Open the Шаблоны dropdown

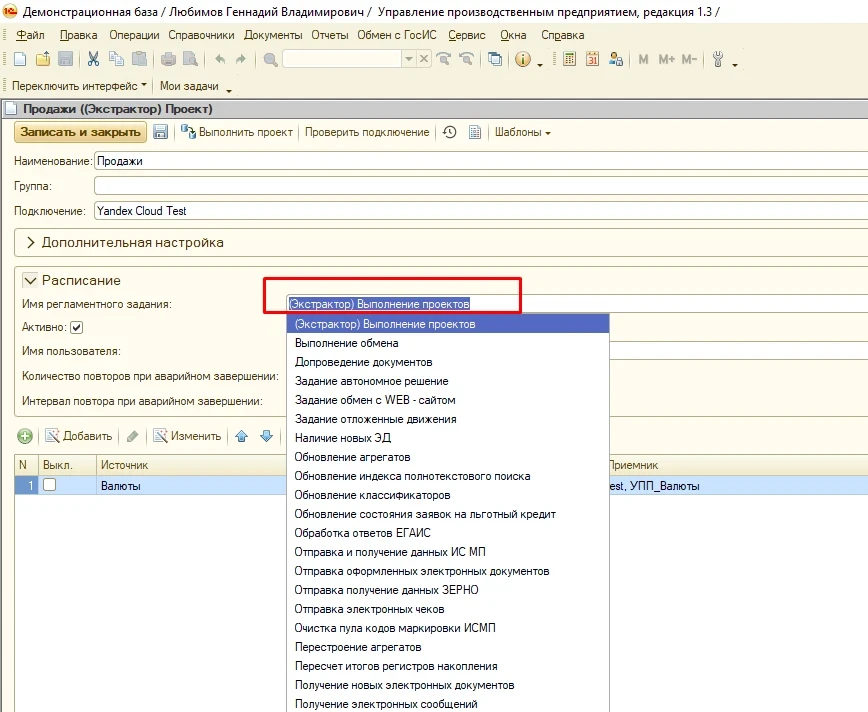coord(523,132)
